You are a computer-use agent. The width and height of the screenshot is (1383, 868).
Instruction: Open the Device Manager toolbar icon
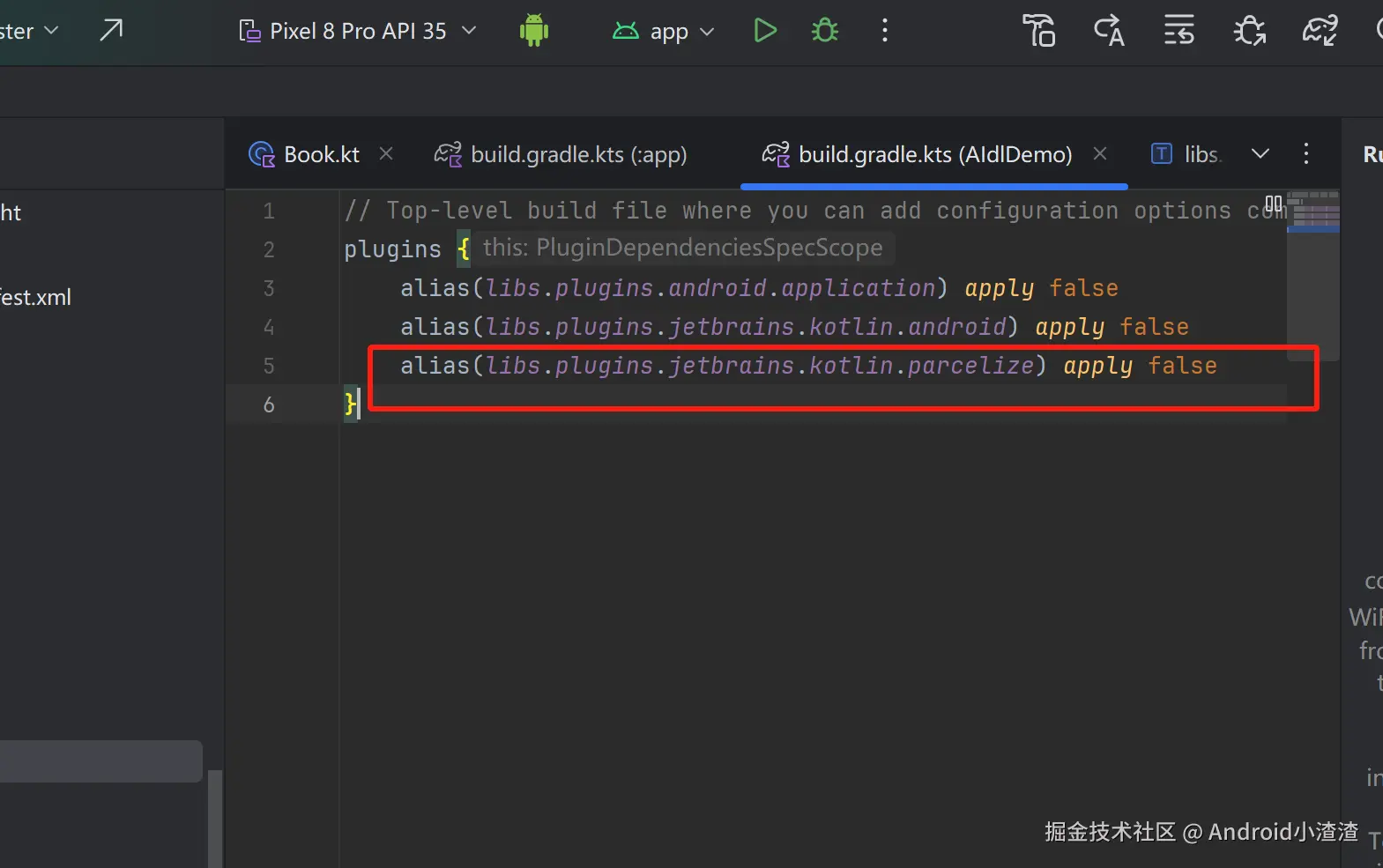click(1038, 31)
